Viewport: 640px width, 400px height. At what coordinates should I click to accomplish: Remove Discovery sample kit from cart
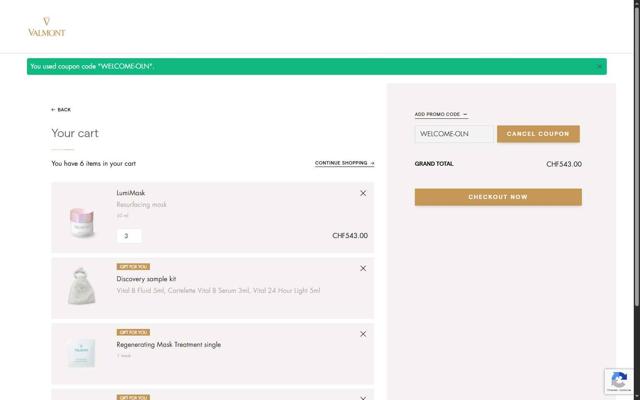pyautogui.click(x=363, y=268)
